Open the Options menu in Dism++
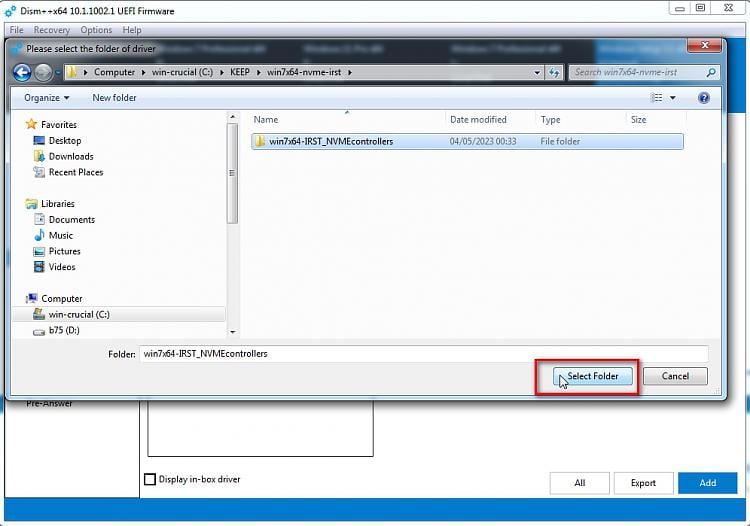 pyautogui.click(x=96, y=30)
